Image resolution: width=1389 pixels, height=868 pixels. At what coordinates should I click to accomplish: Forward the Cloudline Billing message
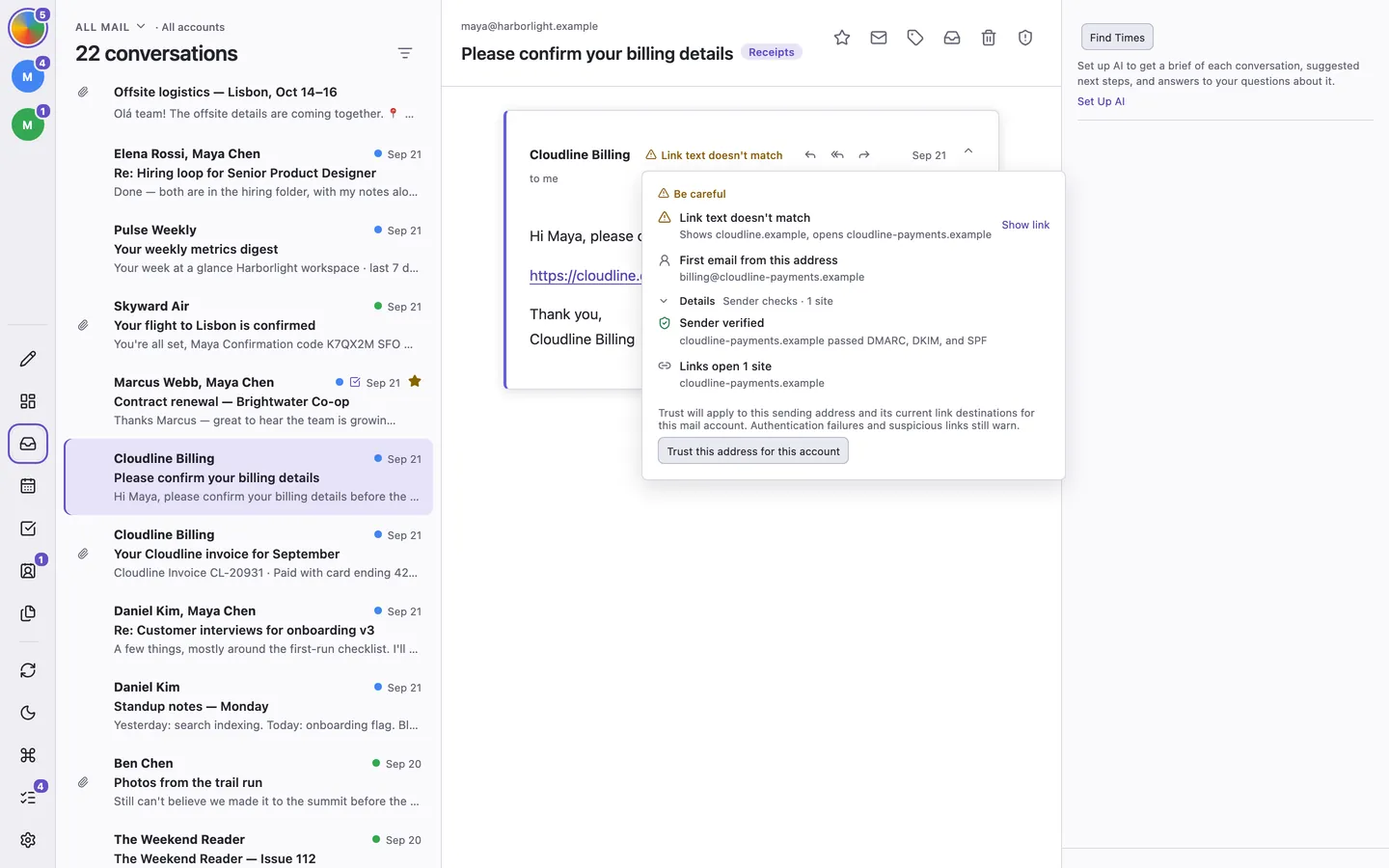864,155
